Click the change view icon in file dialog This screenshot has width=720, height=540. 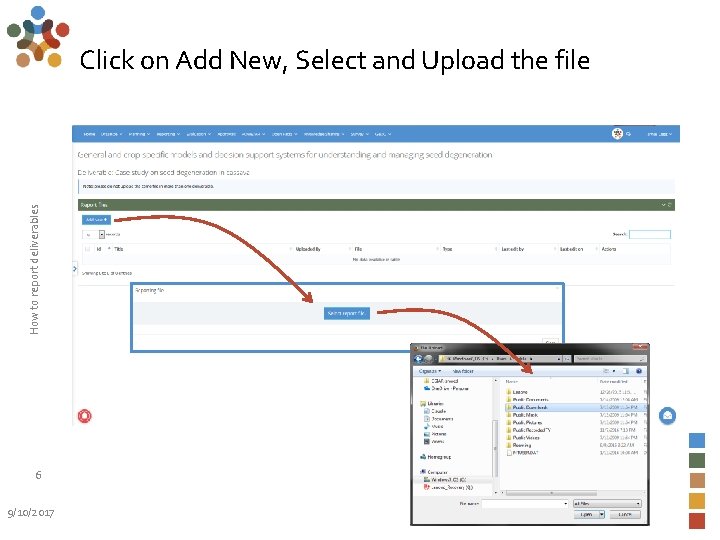pyautogui.click(x=606, y=371)
